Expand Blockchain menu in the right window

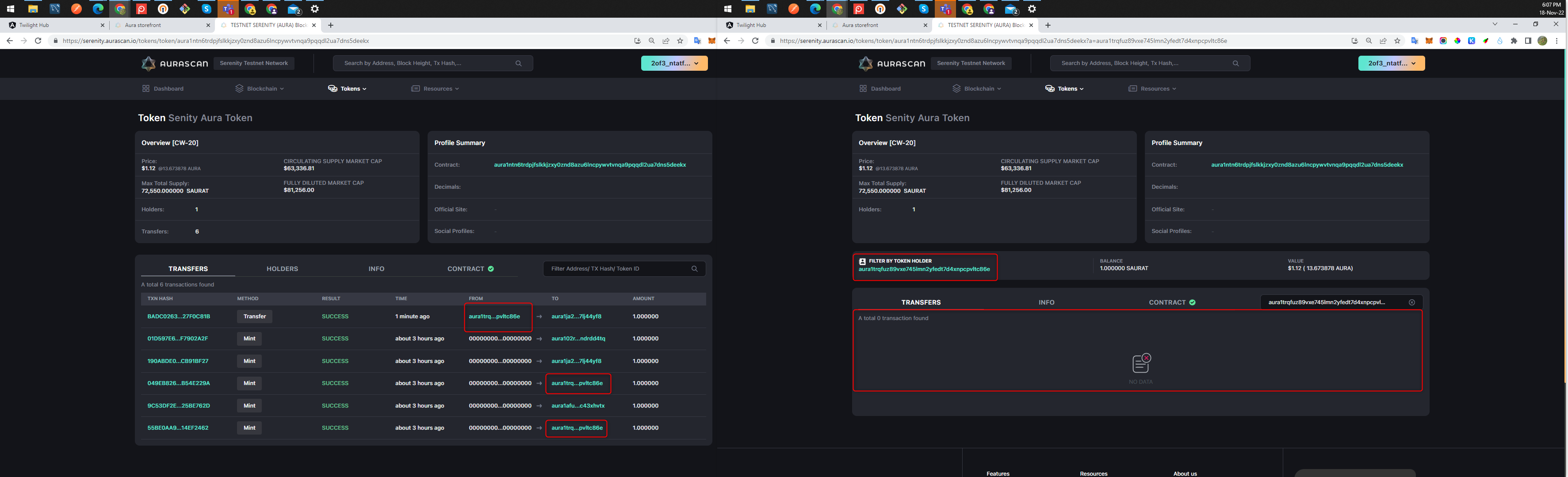tap(977, 89)
